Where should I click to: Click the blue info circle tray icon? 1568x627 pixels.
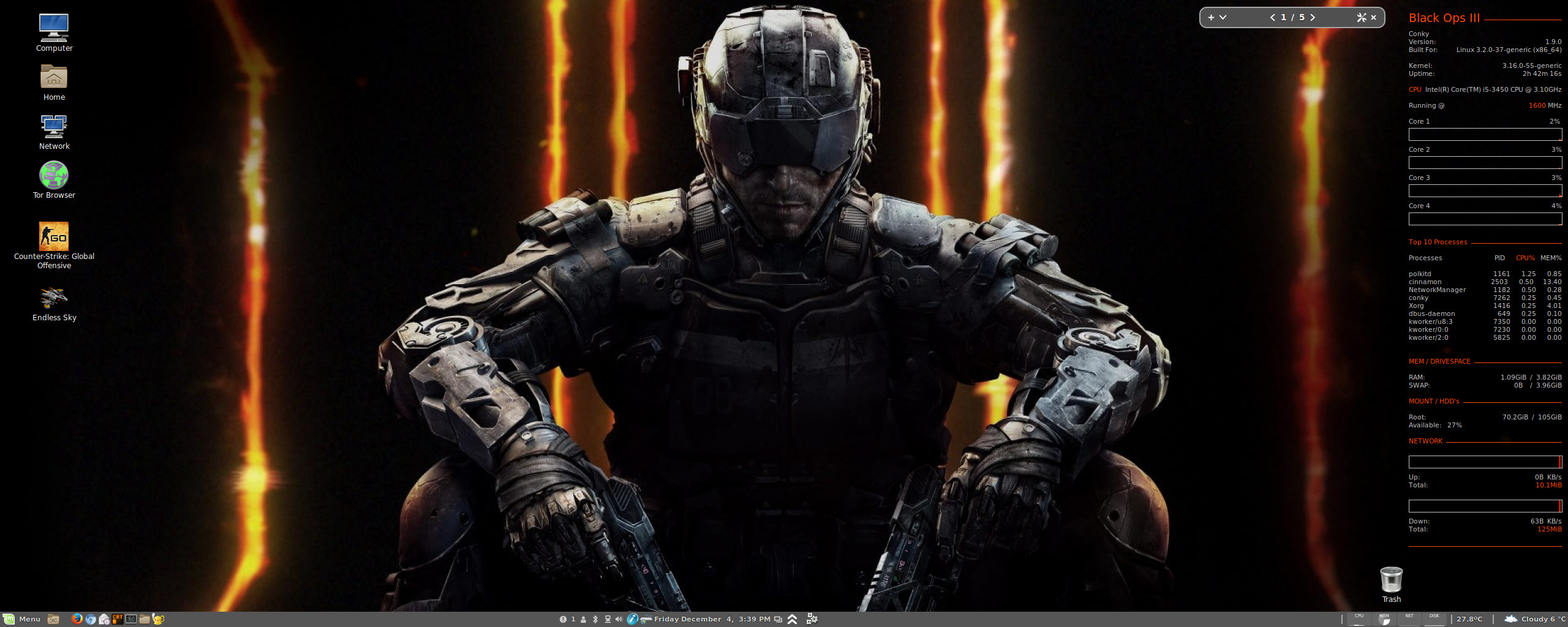[633, 619]
